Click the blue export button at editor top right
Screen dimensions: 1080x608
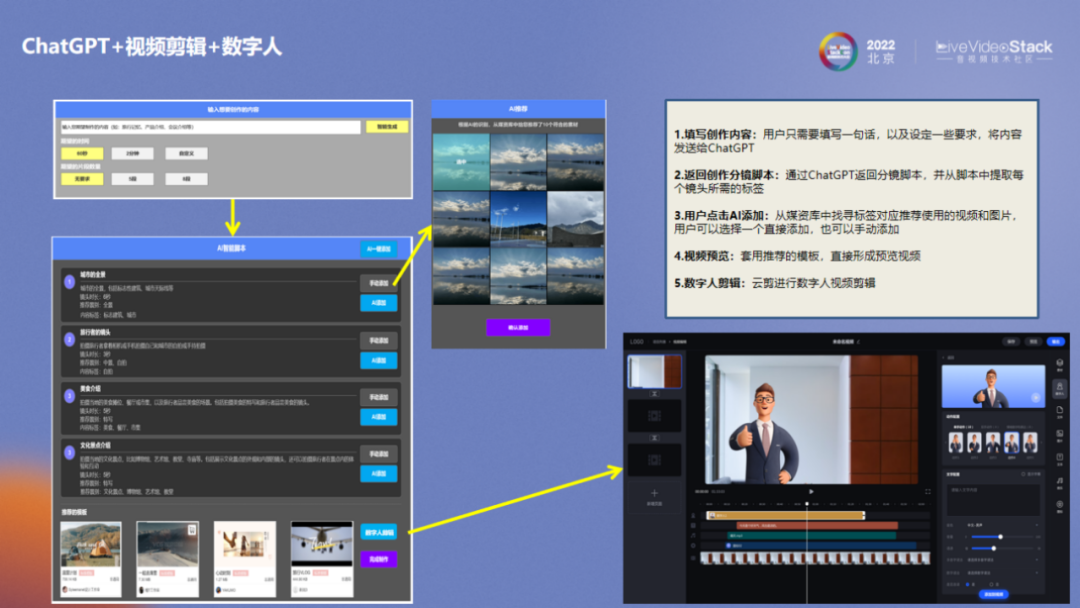point(1055,342)
